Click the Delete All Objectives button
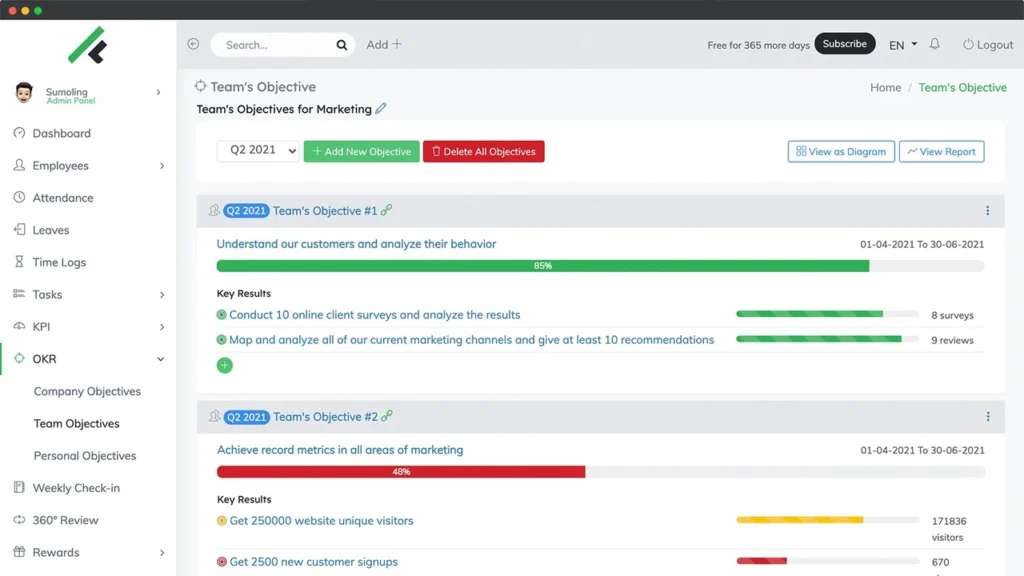 coord(483,151)
